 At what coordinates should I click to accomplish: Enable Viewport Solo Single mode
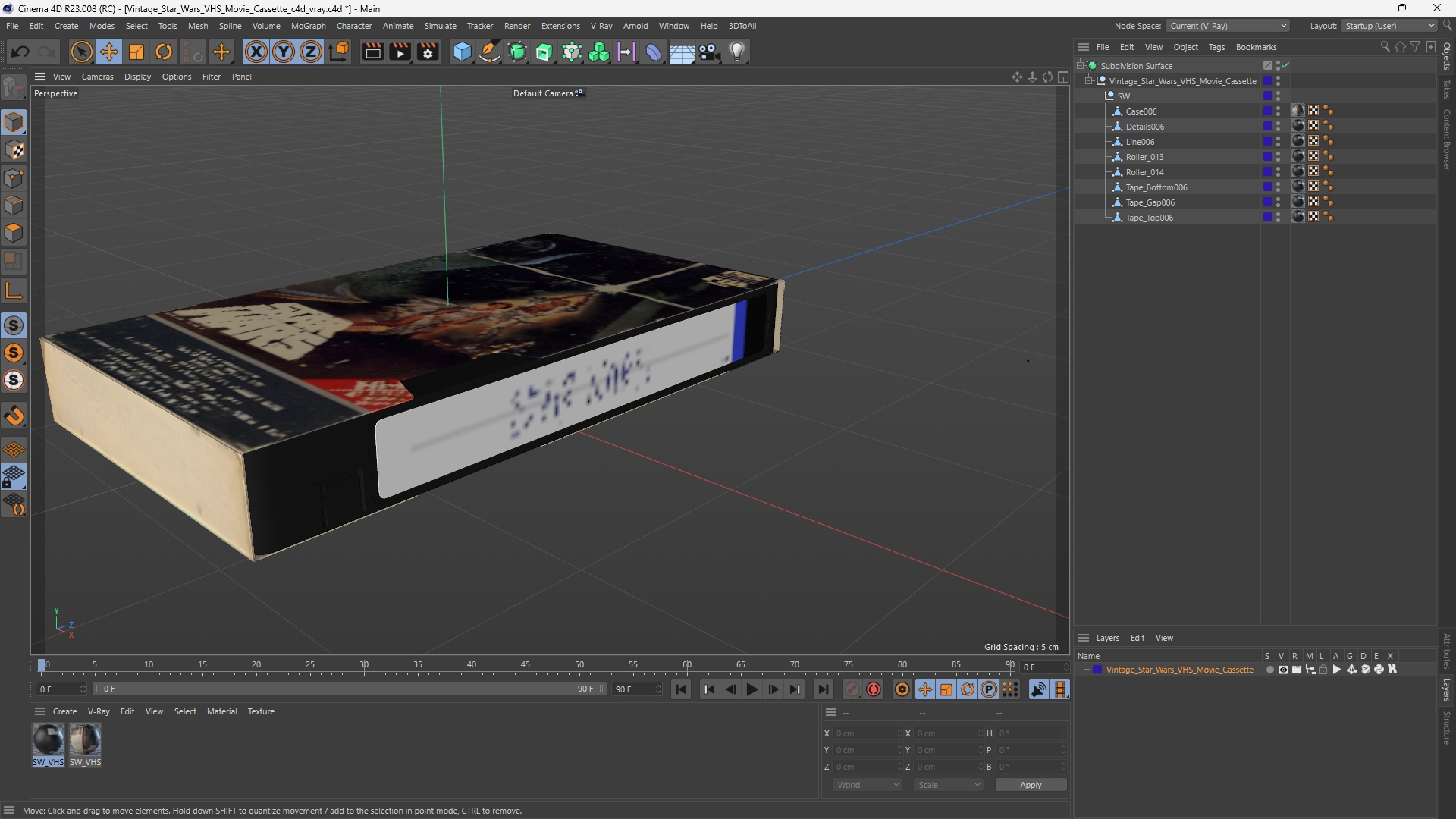pos(14,353)
